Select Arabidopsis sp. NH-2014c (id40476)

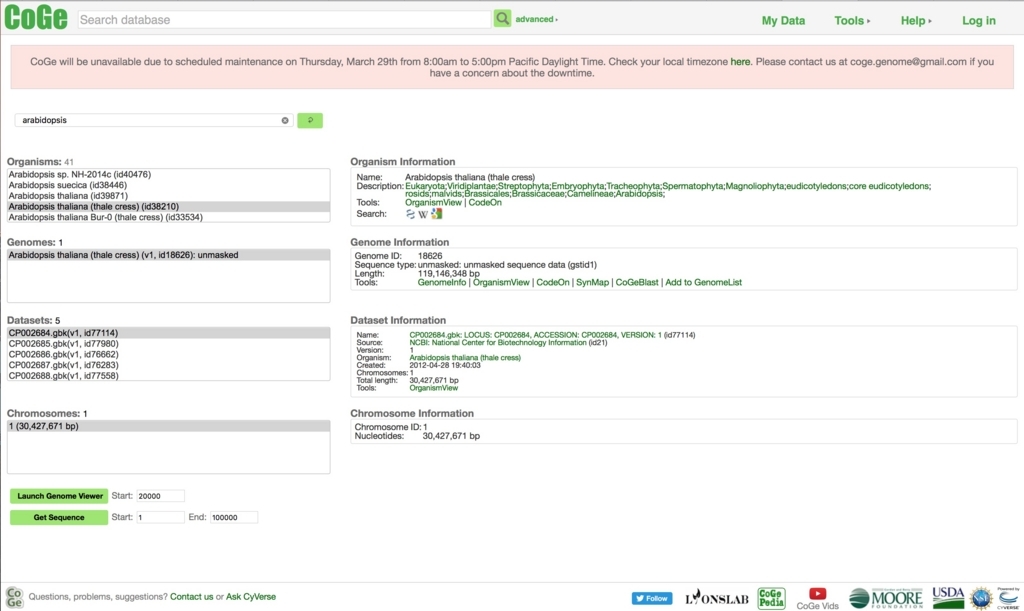coord(168,174)
